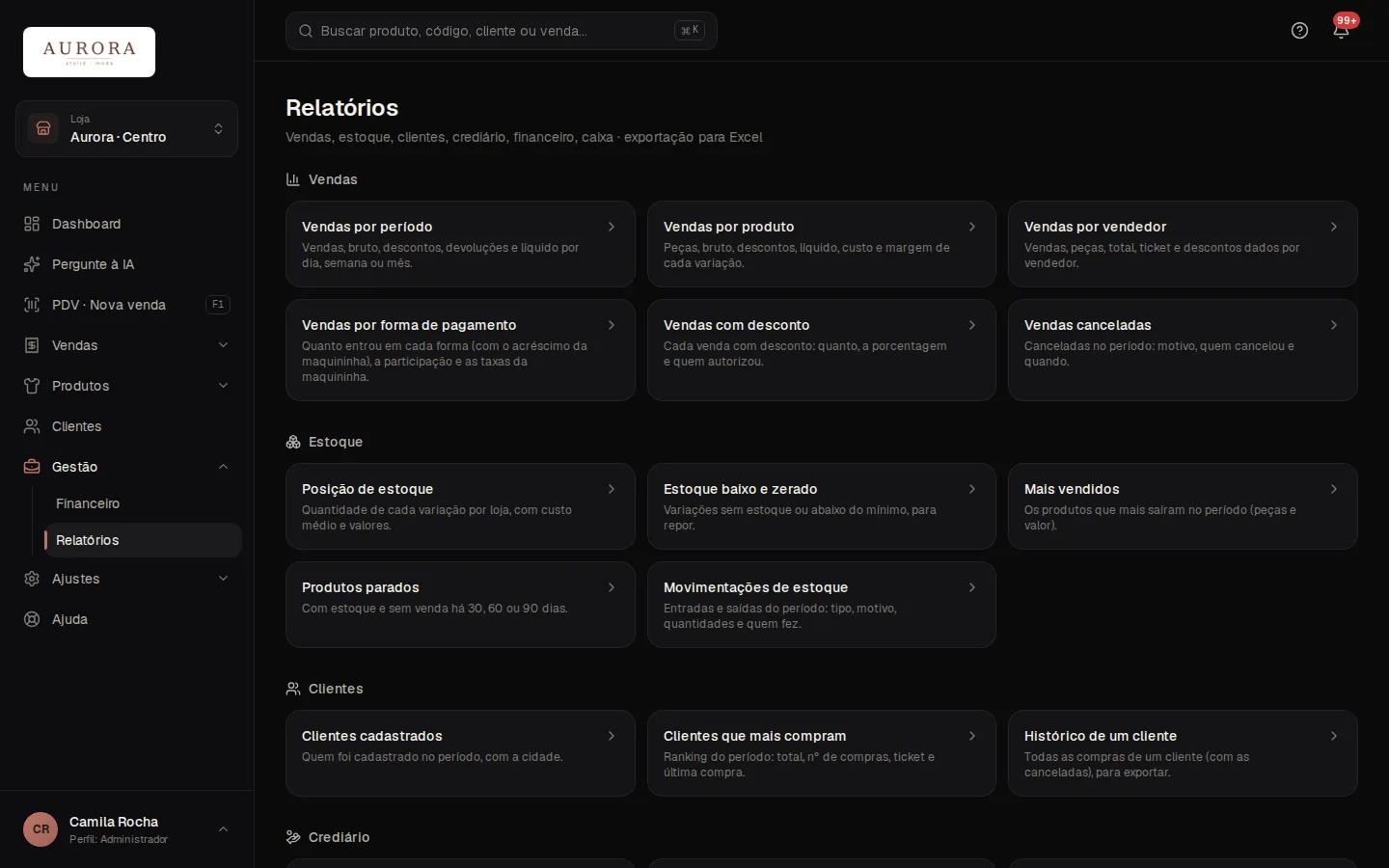Image resolution: width=1389 pixels, height=868 pixels.
Task: Click the CR user avatar
Action: click(41, 829)
